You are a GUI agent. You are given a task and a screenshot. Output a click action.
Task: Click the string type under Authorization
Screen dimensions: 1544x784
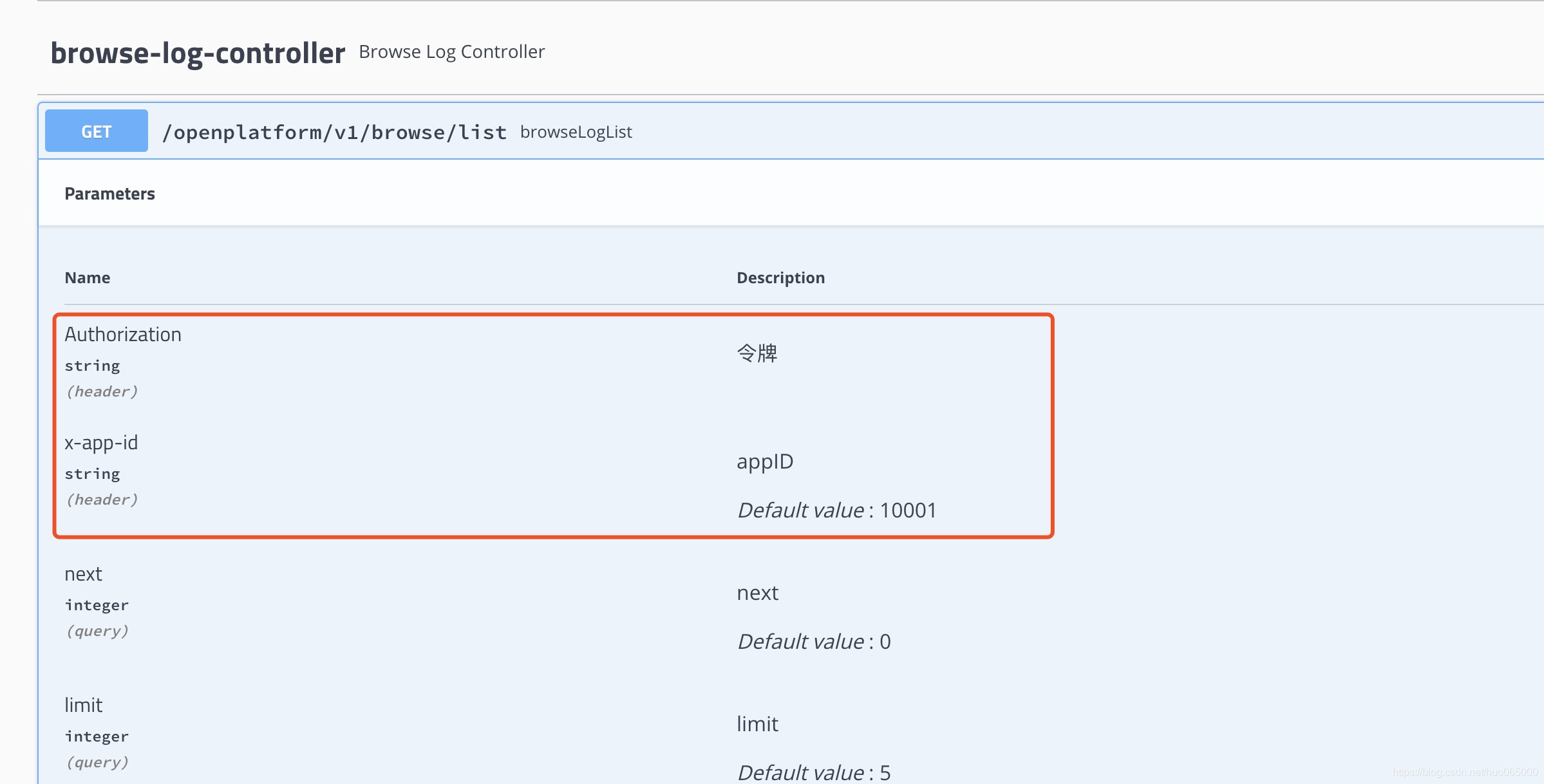tap(93, 366)
